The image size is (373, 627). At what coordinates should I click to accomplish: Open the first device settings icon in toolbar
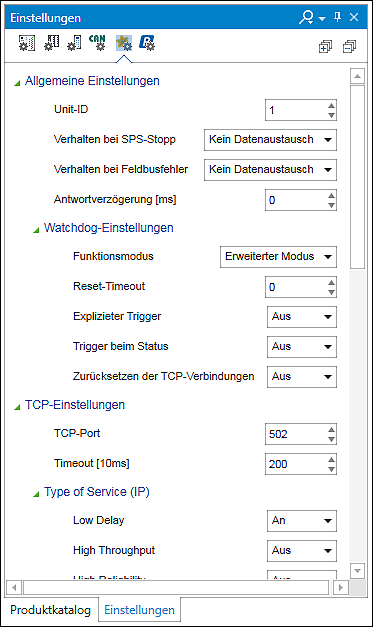pos(27,43)
